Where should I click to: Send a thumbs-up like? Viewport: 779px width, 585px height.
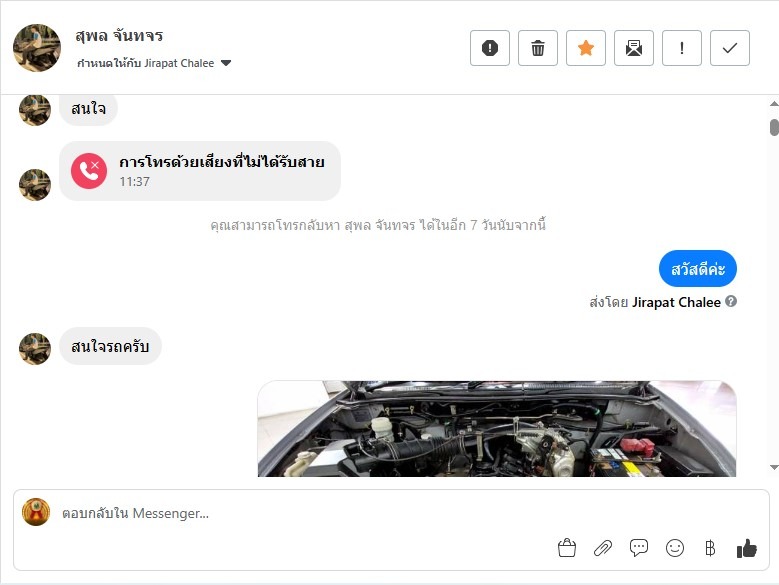click(x=747, y=548)
